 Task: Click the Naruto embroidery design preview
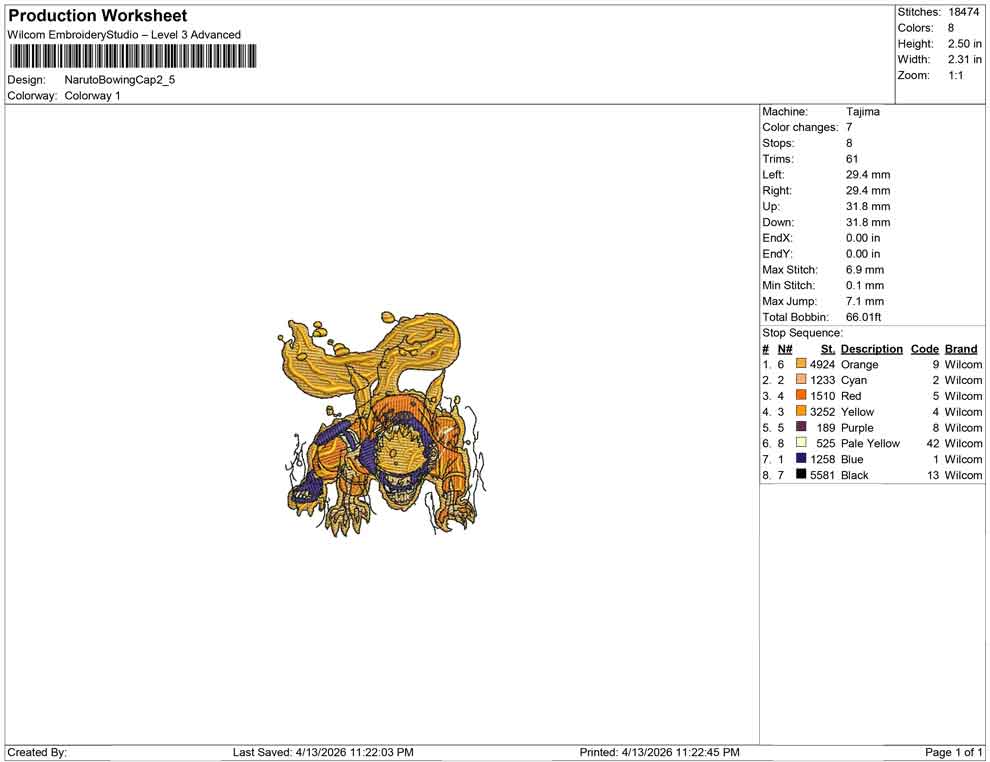[382, 423]
